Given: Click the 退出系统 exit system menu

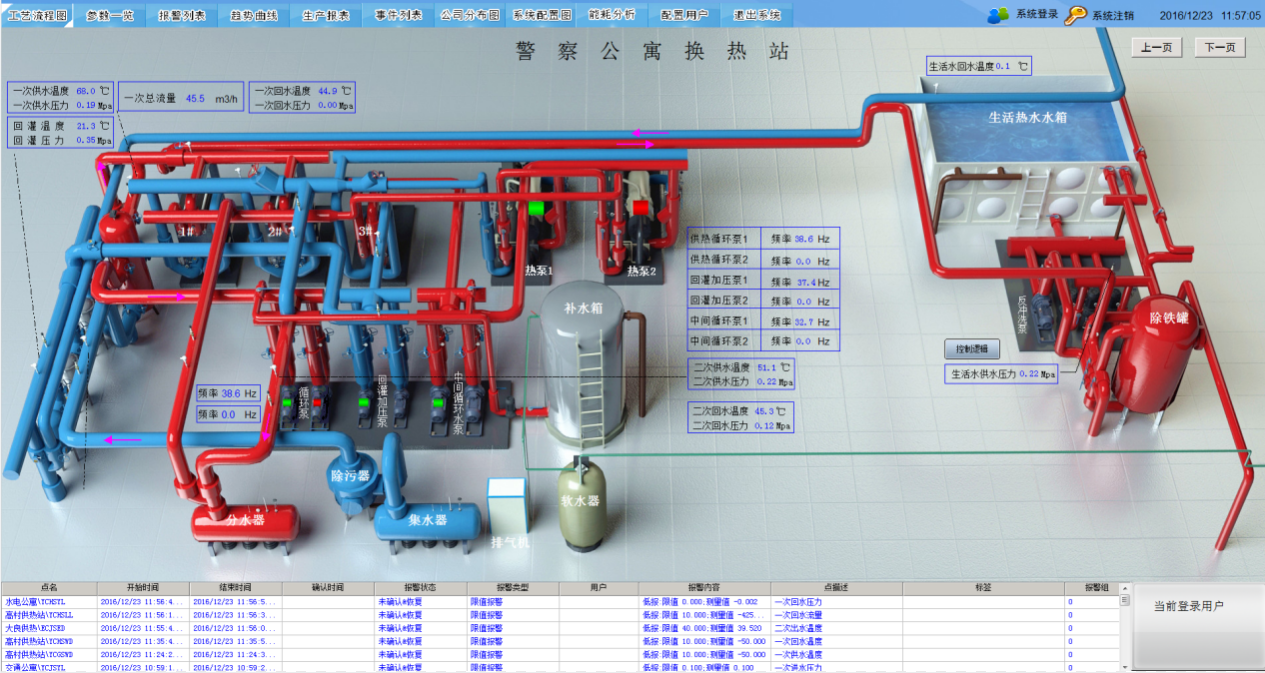Looking at the screenshot, I should 756,16.
